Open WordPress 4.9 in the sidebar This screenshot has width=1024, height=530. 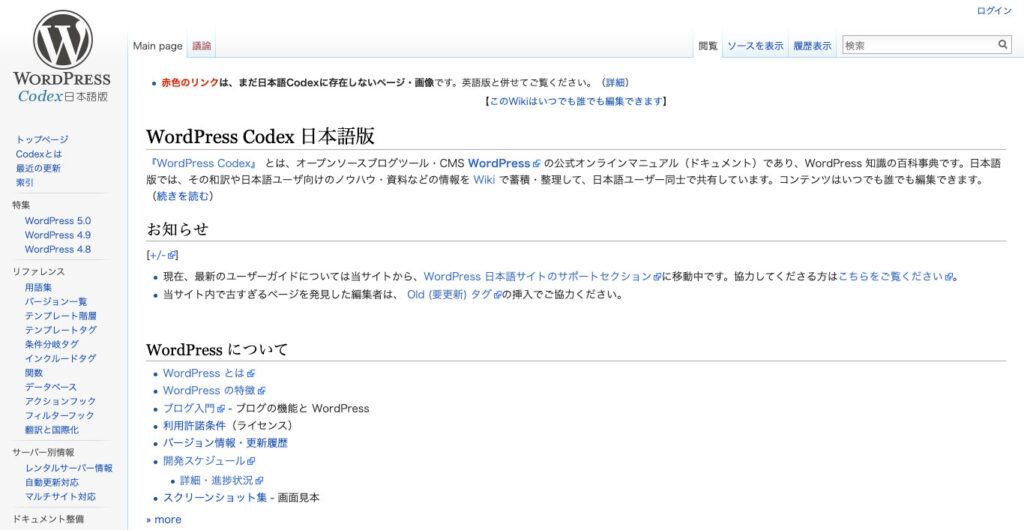58,235
